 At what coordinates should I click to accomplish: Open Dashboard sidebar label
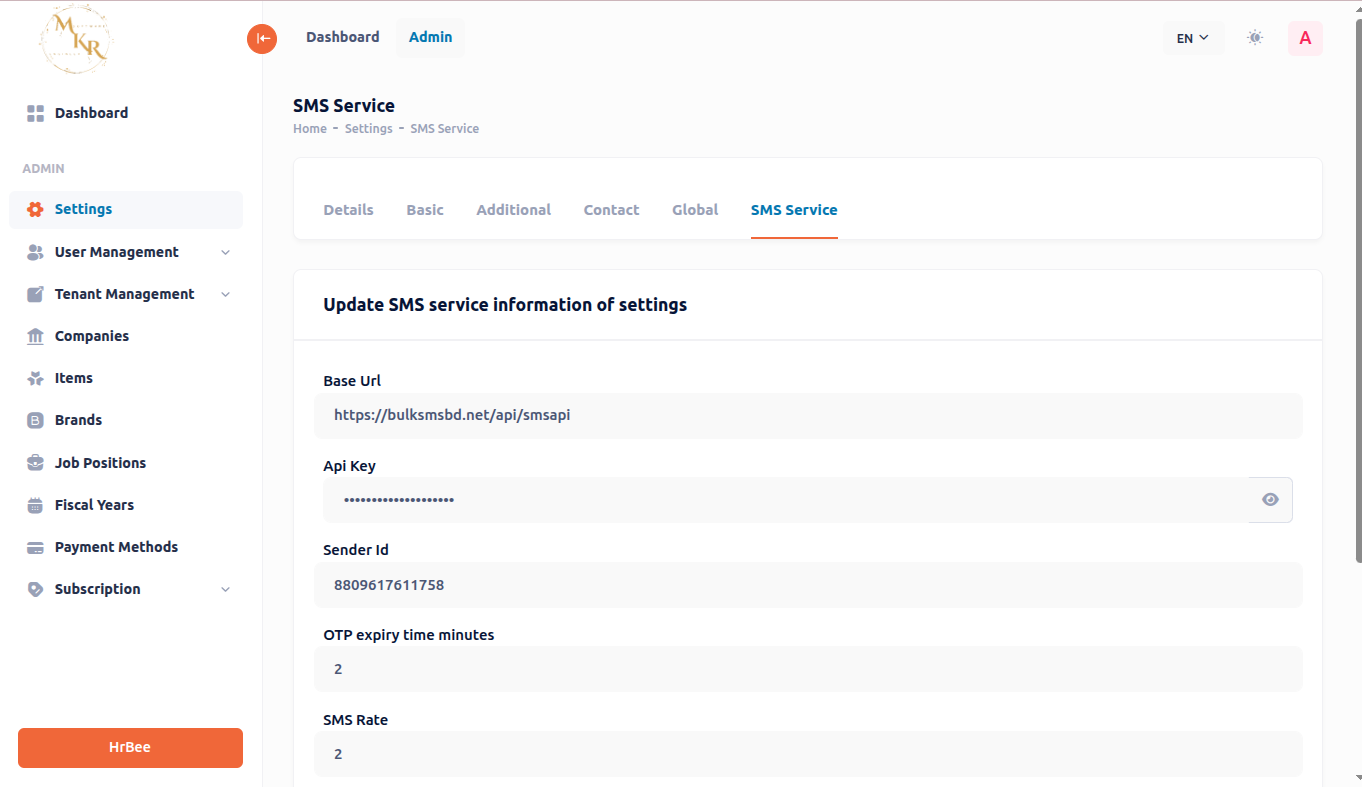[x=91, y=113]
